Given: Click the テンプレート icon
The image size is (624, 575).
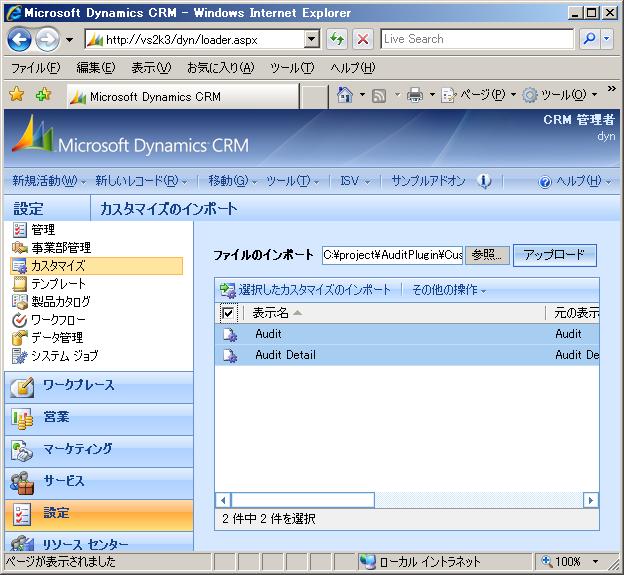Looking at the screenshot, I should (x=20, y=284).
